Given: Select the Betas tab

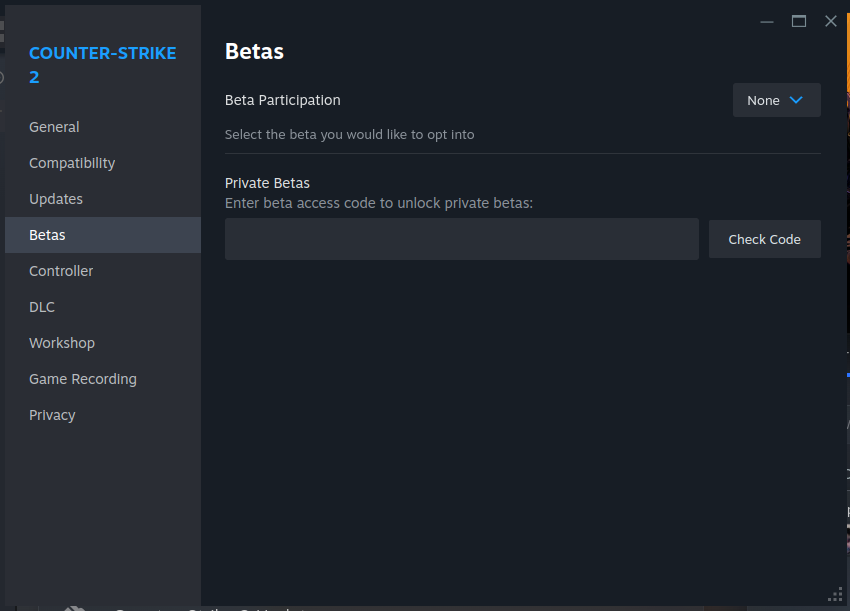Looking at the screenshot, I should click(x=47, y=235).
